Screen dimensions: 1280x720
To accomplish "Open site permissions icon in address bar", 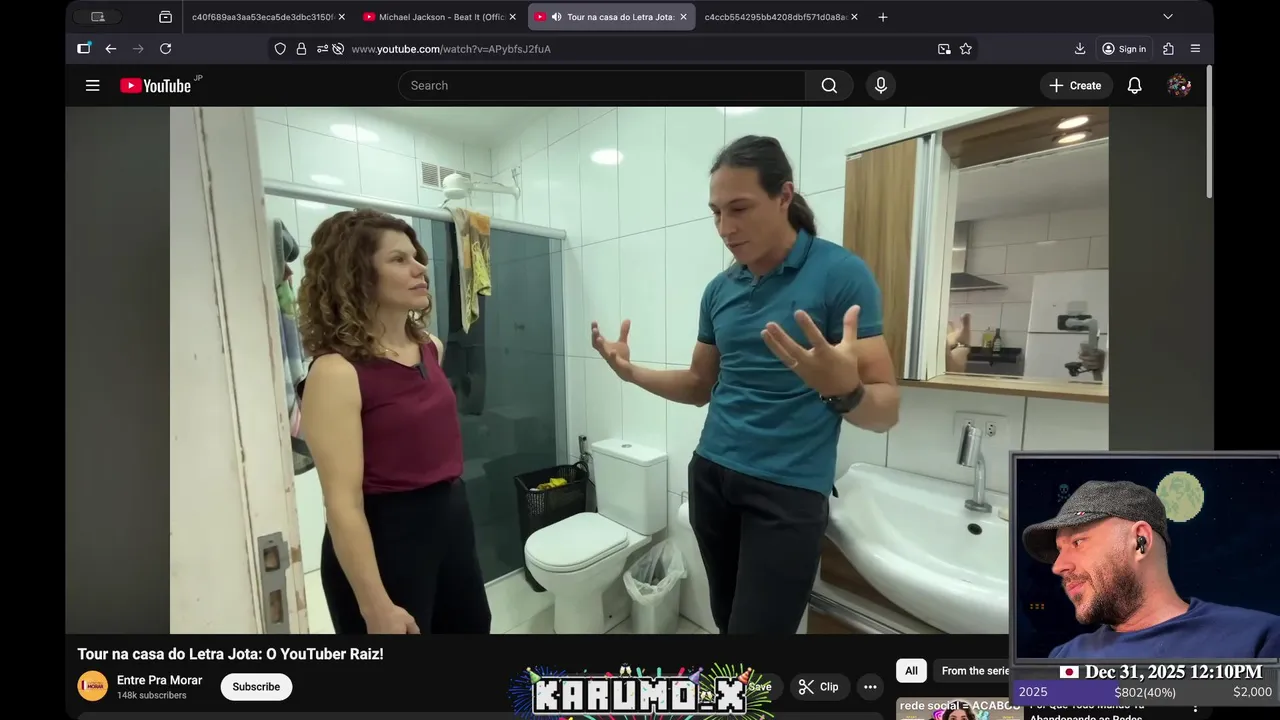I will (x=322, y=49).
